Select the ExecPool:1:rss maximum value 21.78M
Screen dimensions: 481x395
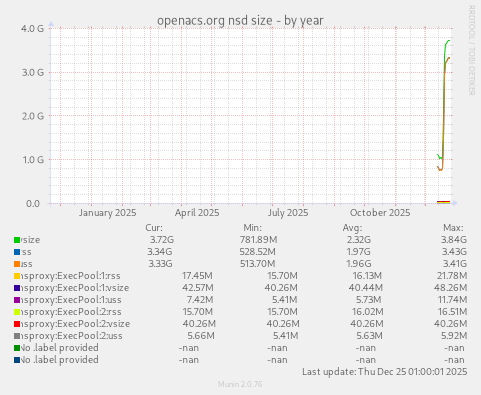pyautogui.click(x=452, y=276)
